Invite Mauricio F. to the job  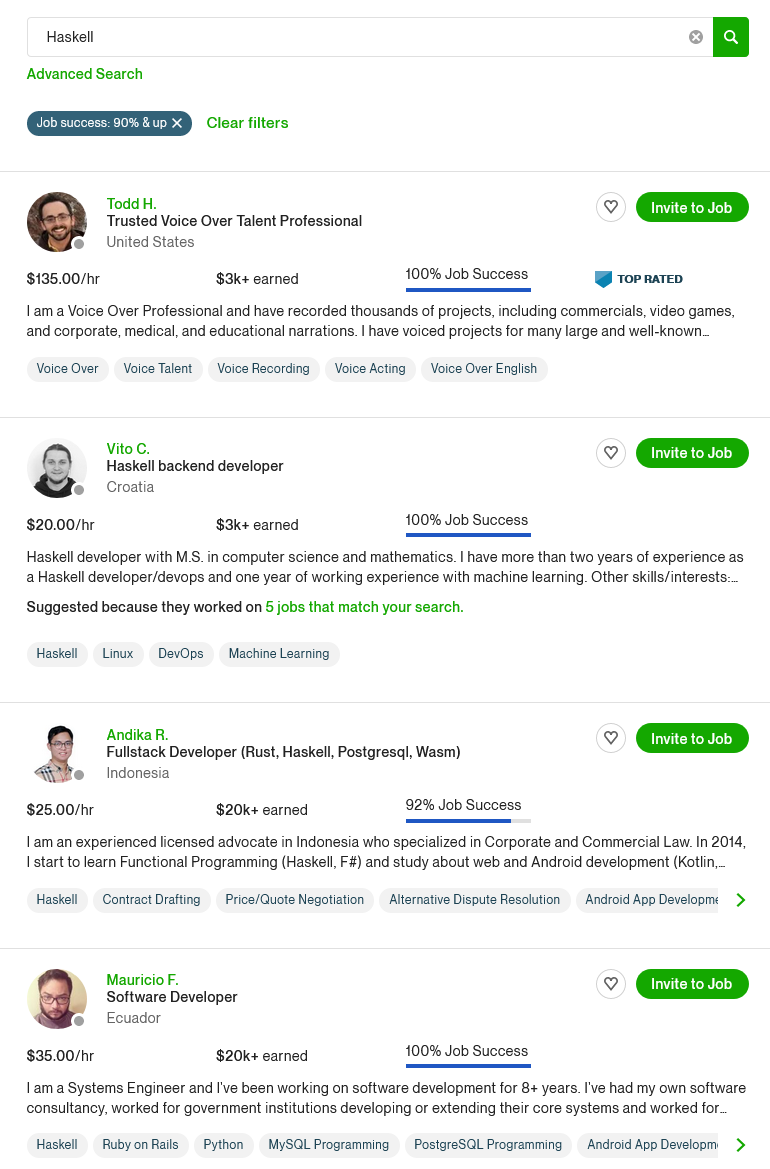691,984
